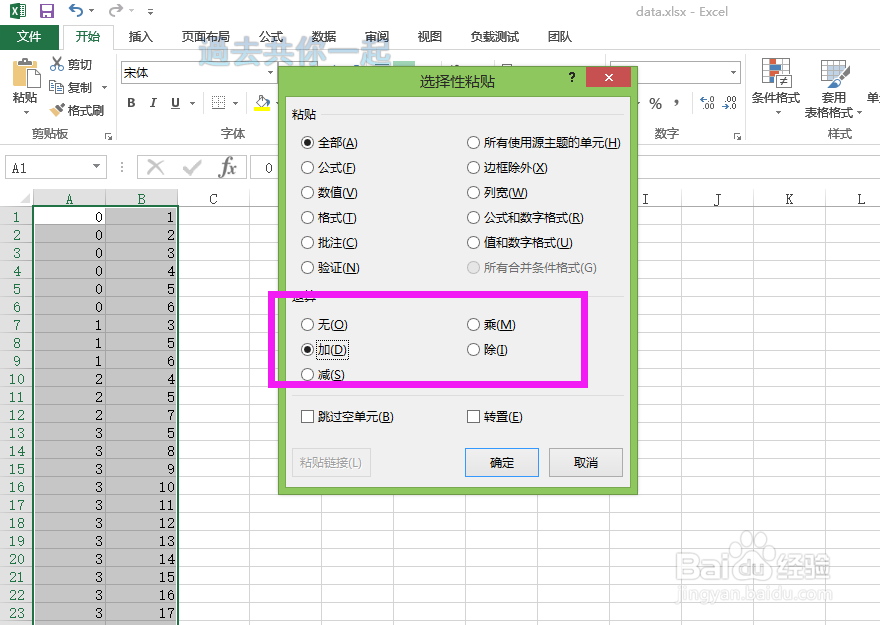The width and height of the screenshot is (880, 625).
Task: Open the border style dropdown arrow
Action: pos(237,102)
